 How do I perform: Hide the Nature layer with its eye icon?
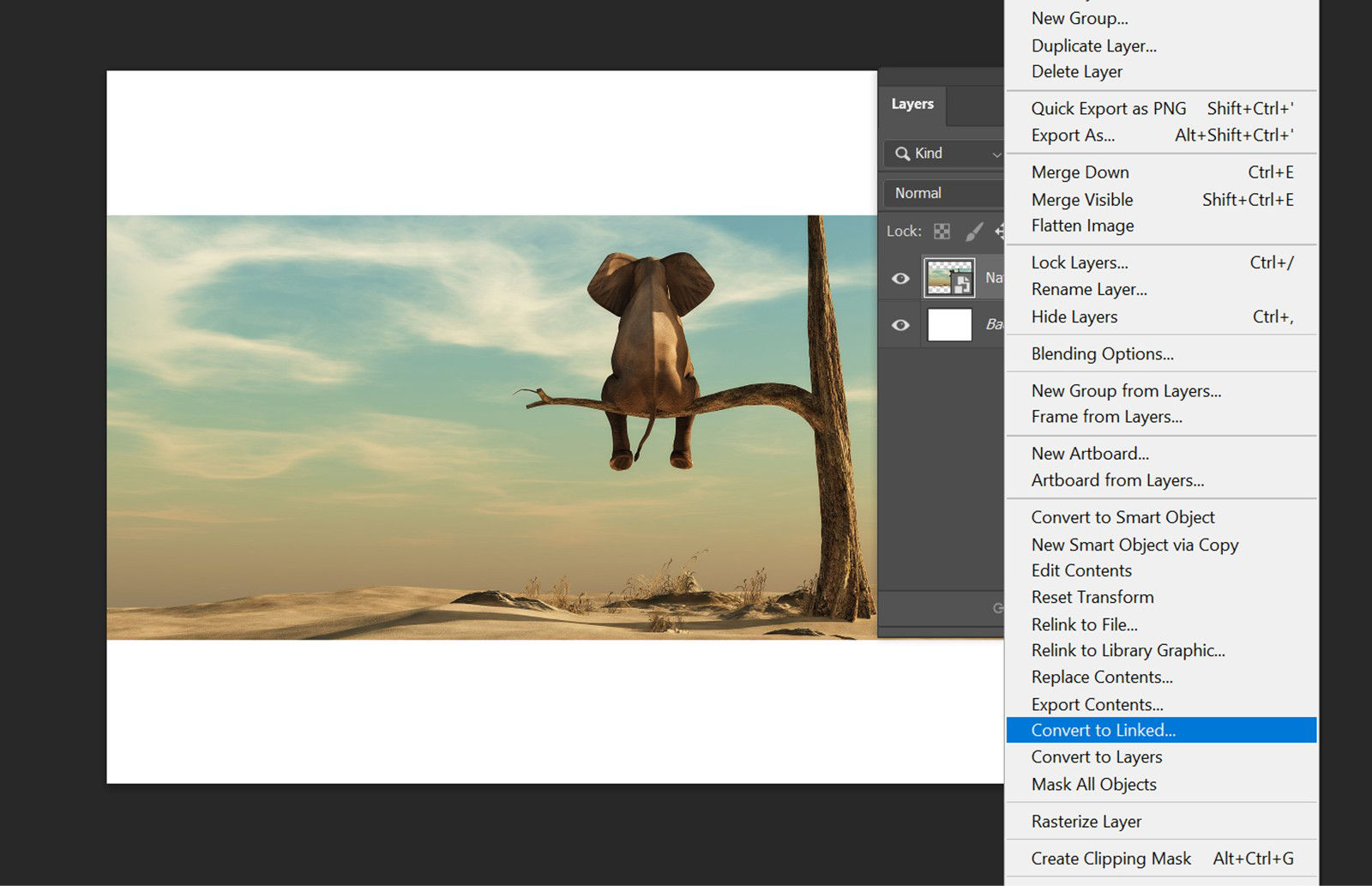(x=900, y=278)
